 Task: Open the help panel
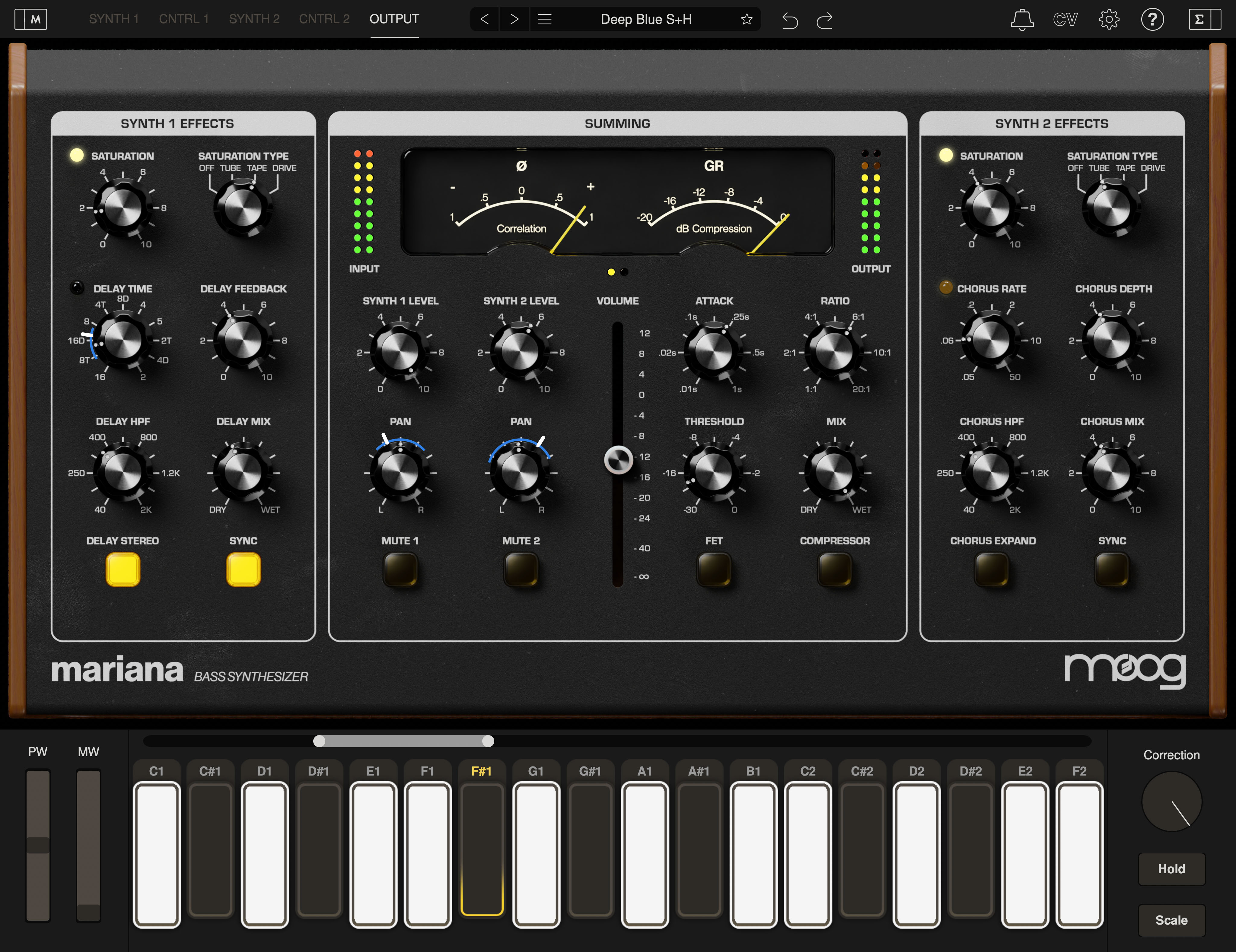1153,19
